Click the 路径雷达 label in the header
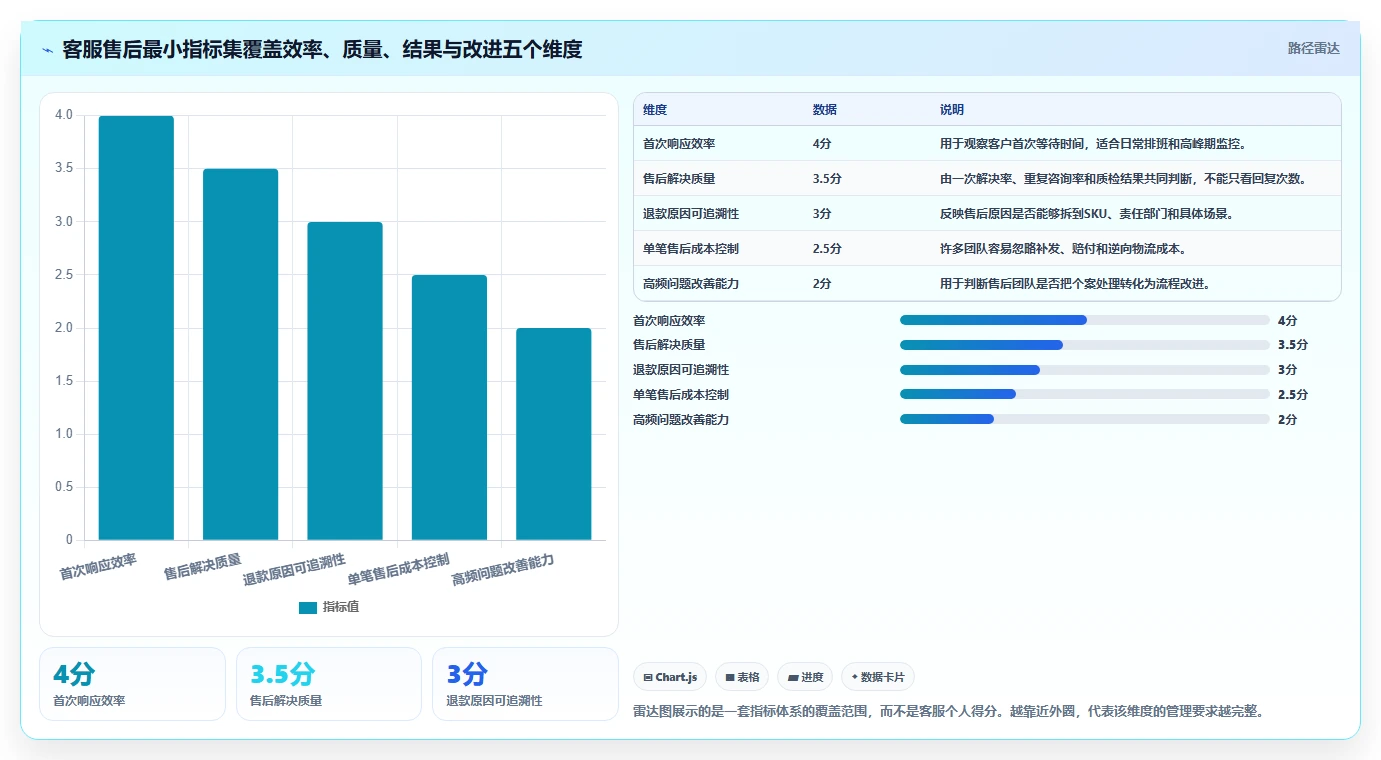 click(1313, 48)
